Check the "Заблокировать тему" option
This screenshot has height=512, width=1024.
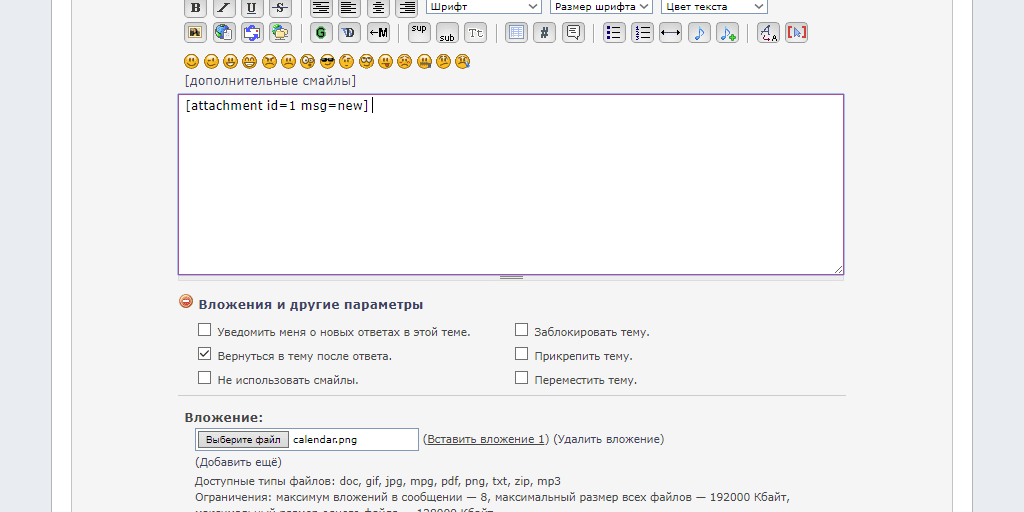[x=521, y=330]
